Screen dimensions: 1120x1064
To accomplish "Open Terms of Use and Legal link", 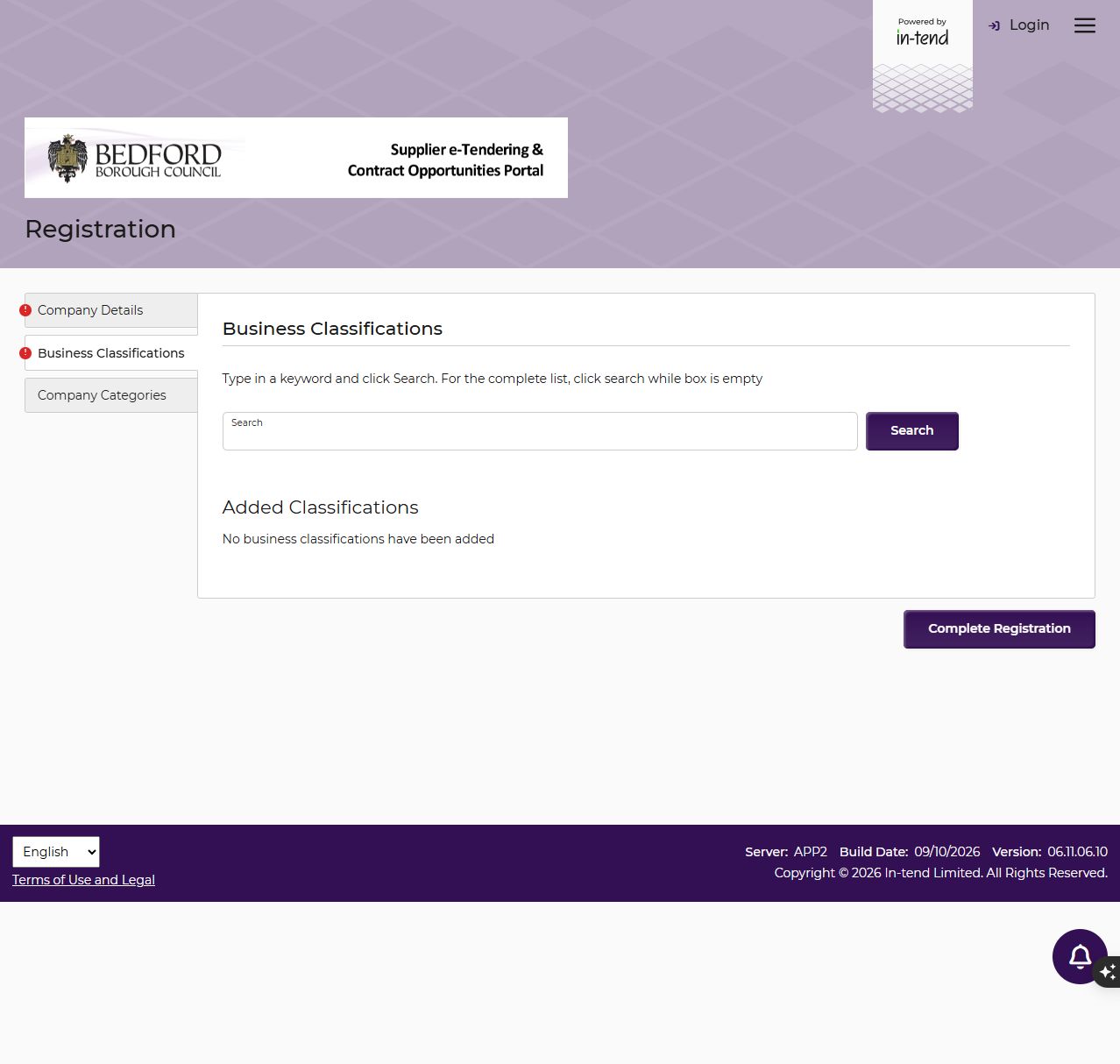I will (x=83, y=880).
